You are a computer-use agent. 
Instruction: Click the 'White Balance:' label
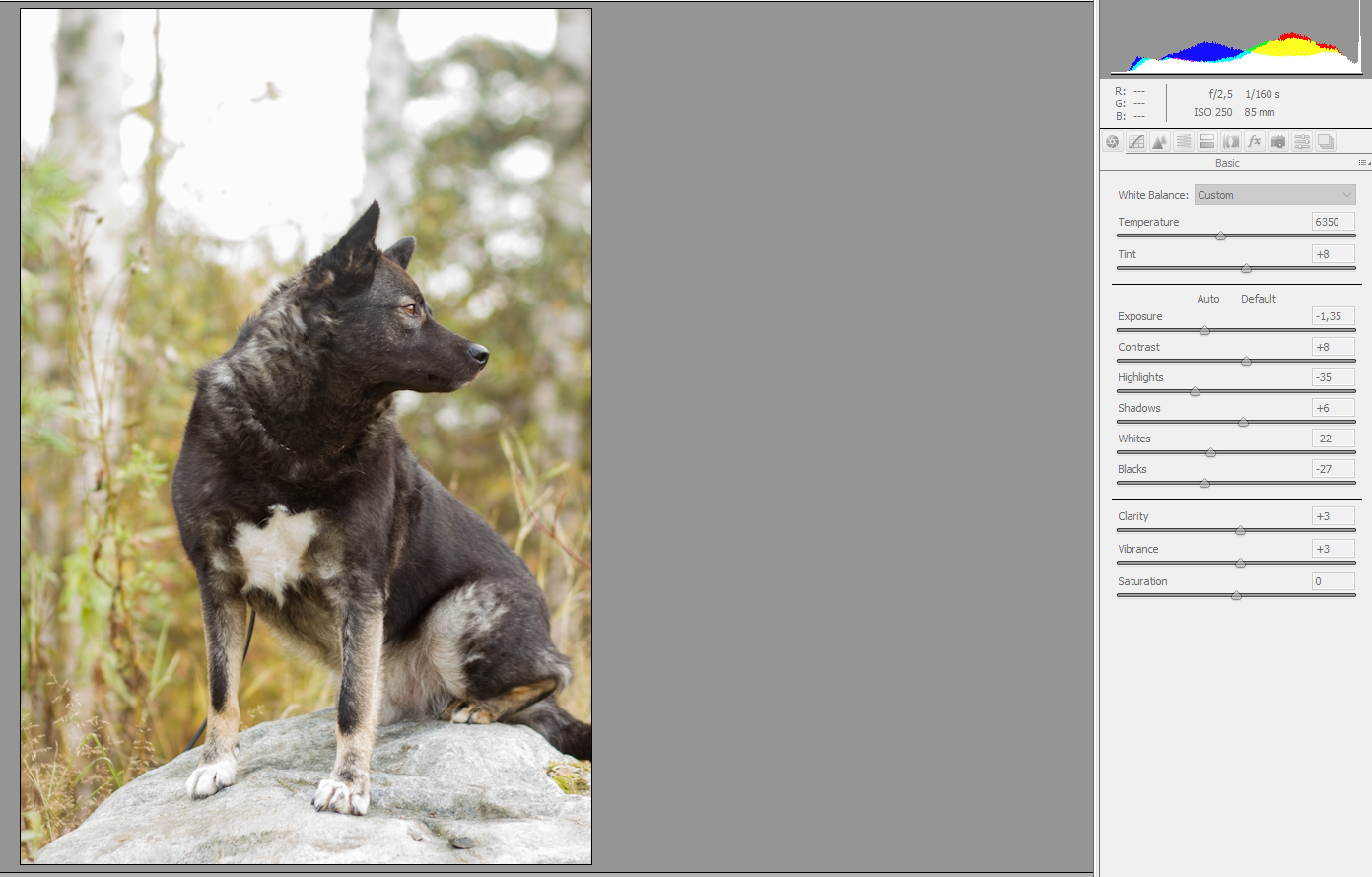tap(1153, 195)
